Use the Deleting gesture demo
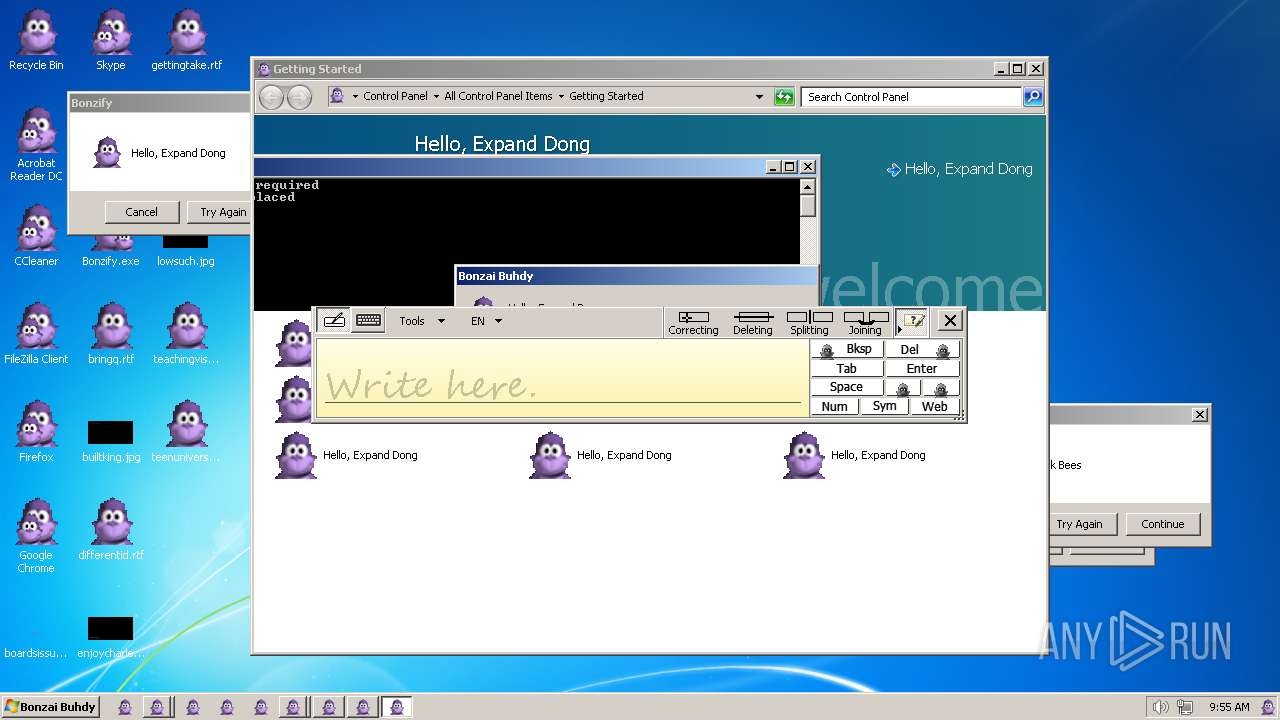 tap(753, 323)
